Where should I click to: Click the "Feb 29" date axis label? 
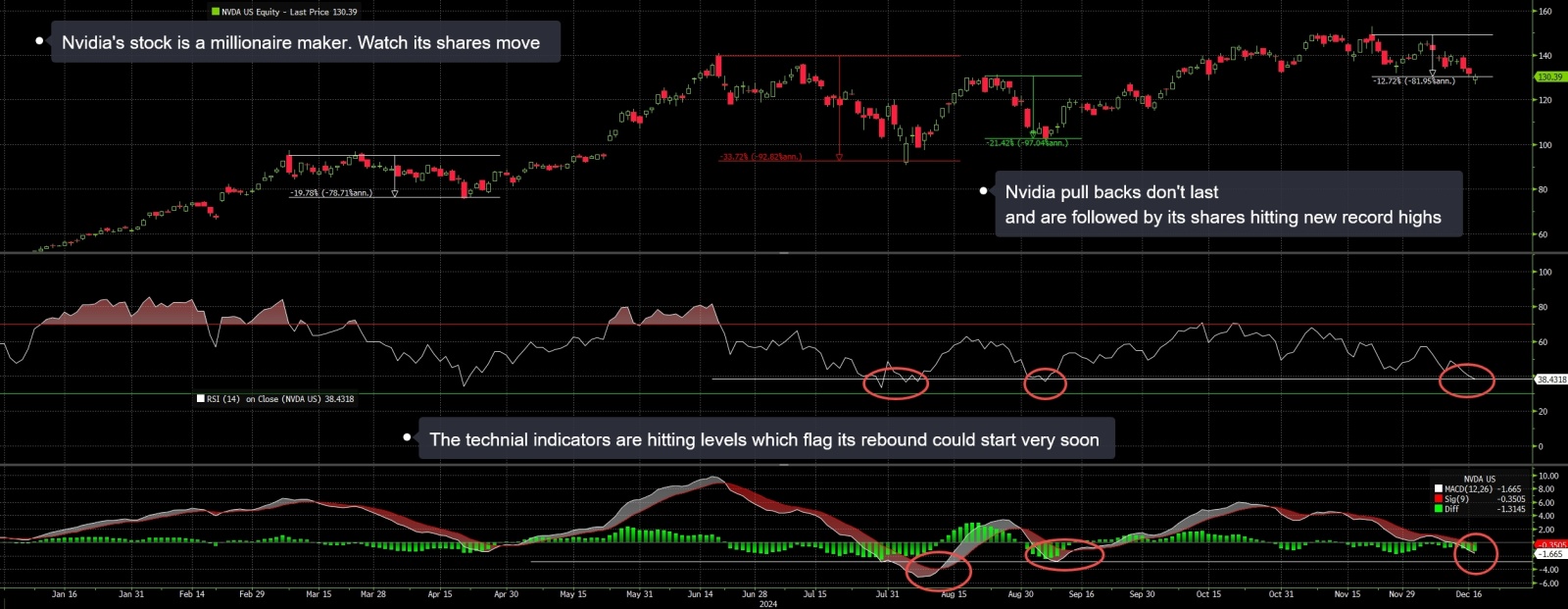pos(252,594)
